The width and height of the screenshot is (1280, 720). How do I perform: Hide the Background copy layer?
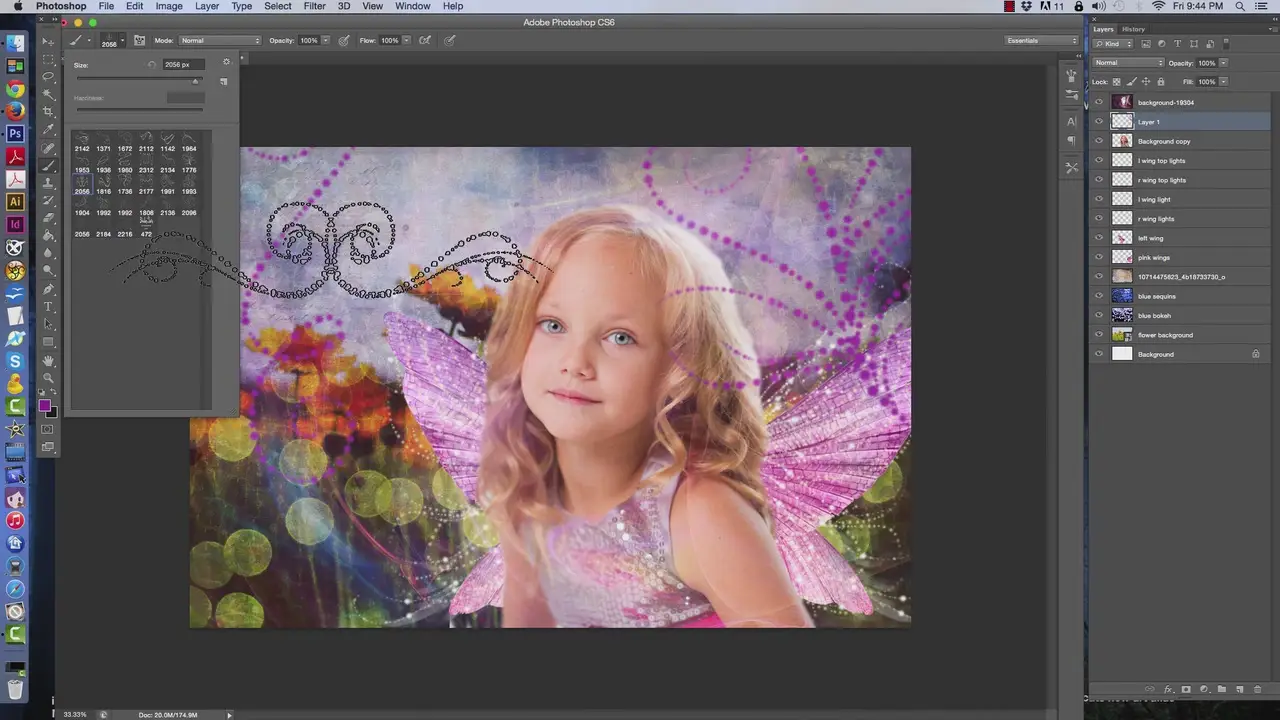pyautogui.click(x=1099, y=141)
